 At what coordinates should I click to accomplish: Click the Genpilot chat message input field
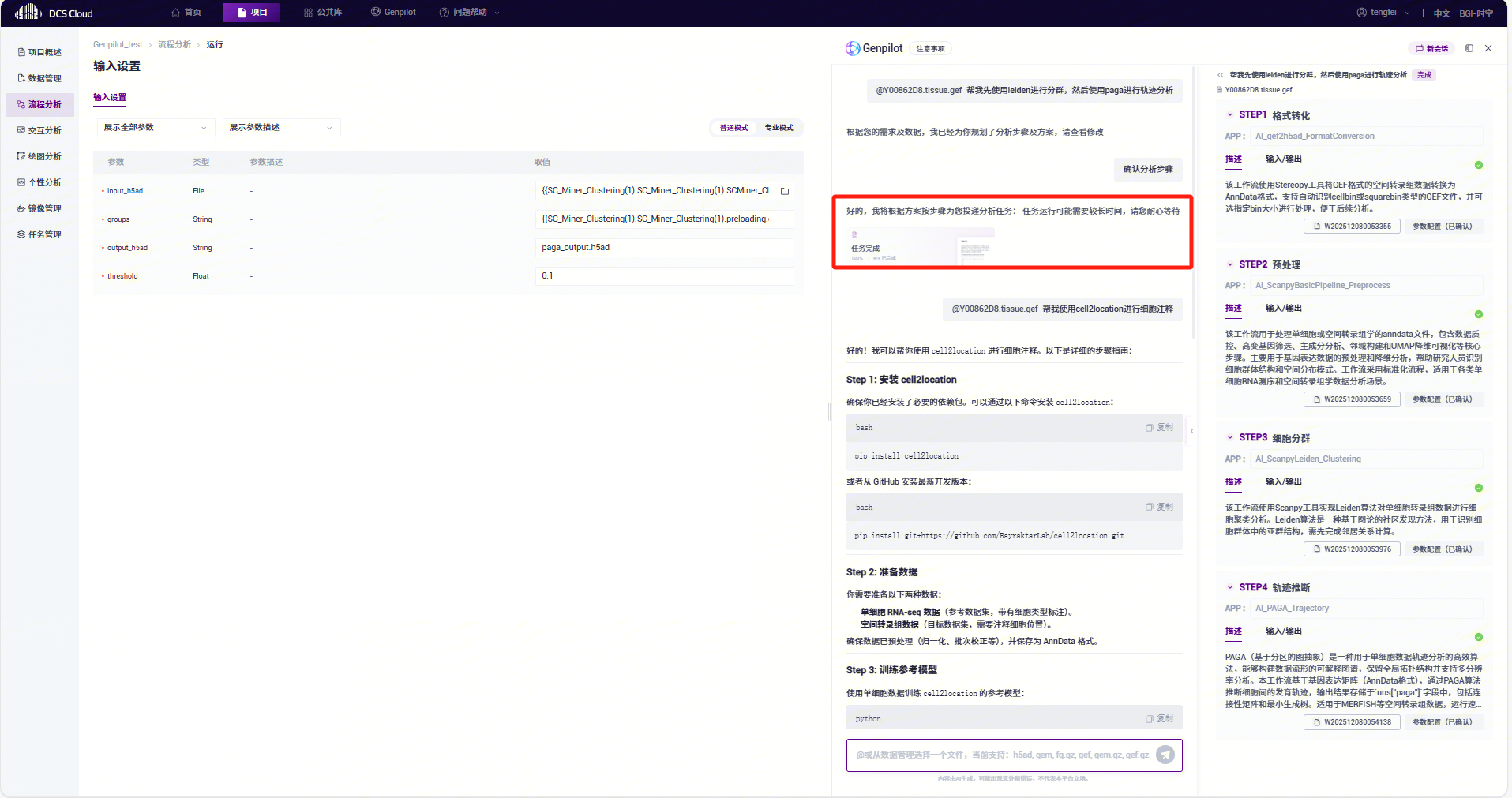tap(999, 755)
